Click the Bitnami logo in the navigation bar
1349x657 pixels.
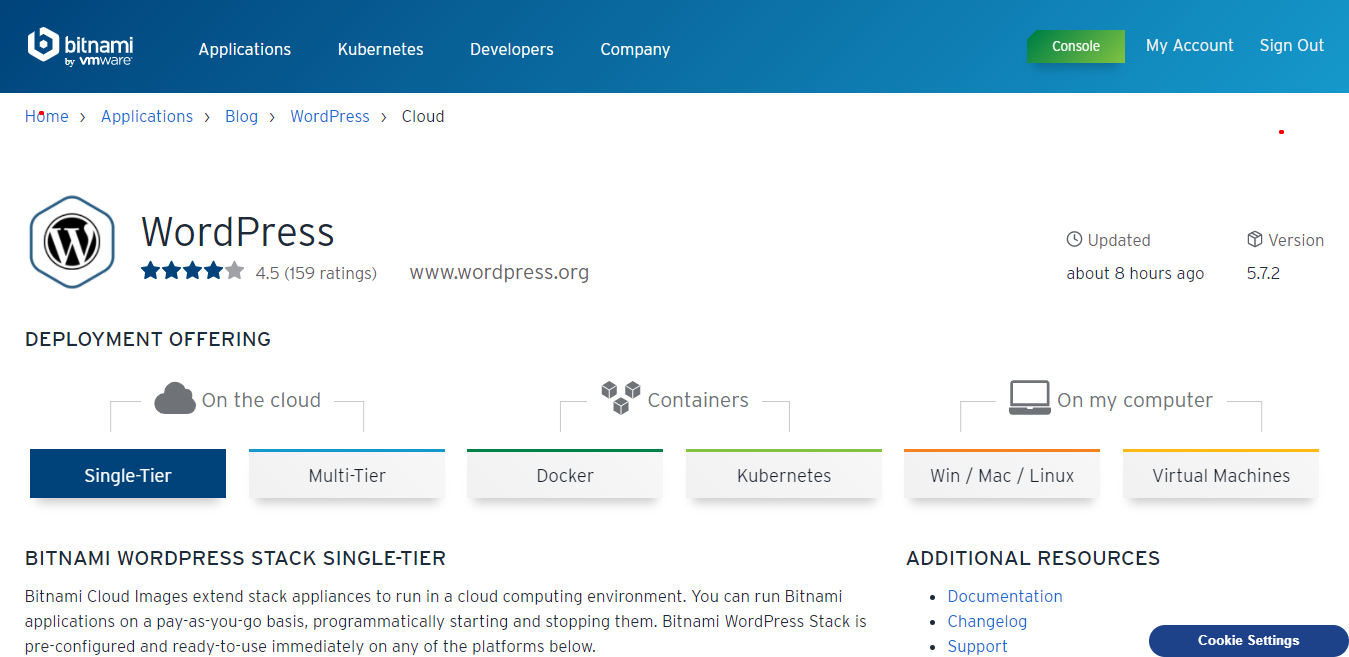[x=80, y=46]
